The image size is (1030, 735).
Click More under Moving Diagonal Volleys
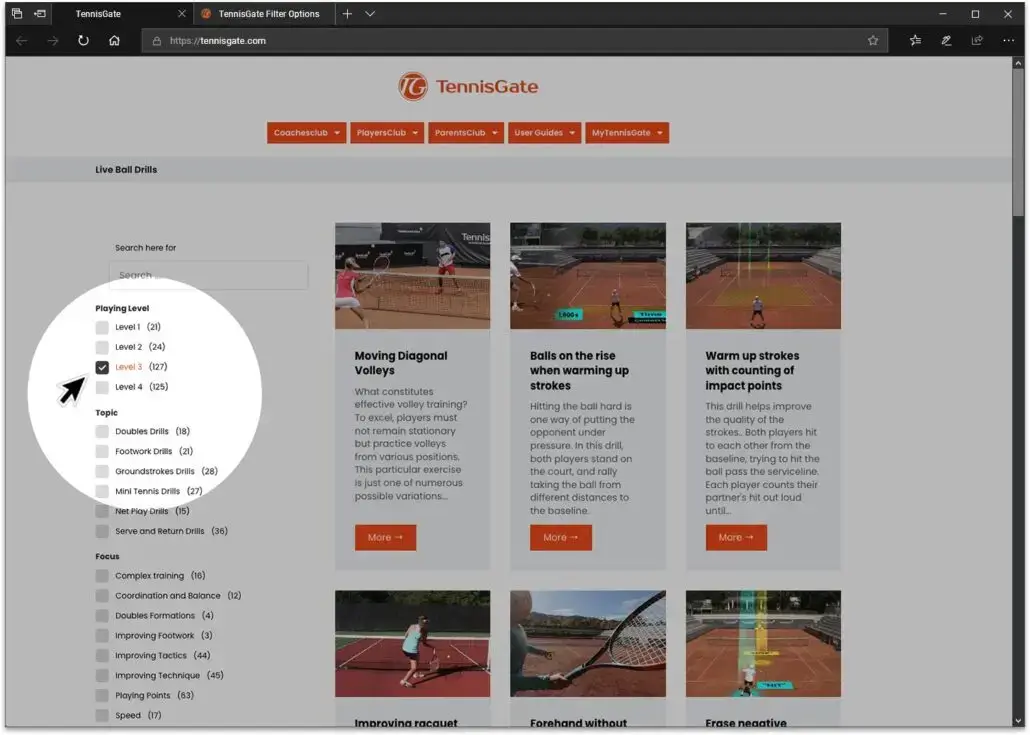385,538
